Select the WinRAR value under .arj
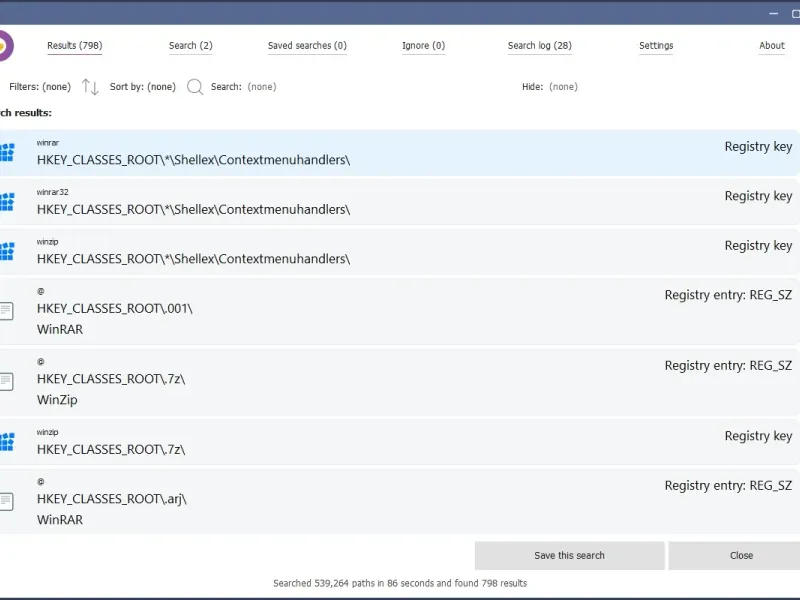800x600 pixels. pos(60,519)
